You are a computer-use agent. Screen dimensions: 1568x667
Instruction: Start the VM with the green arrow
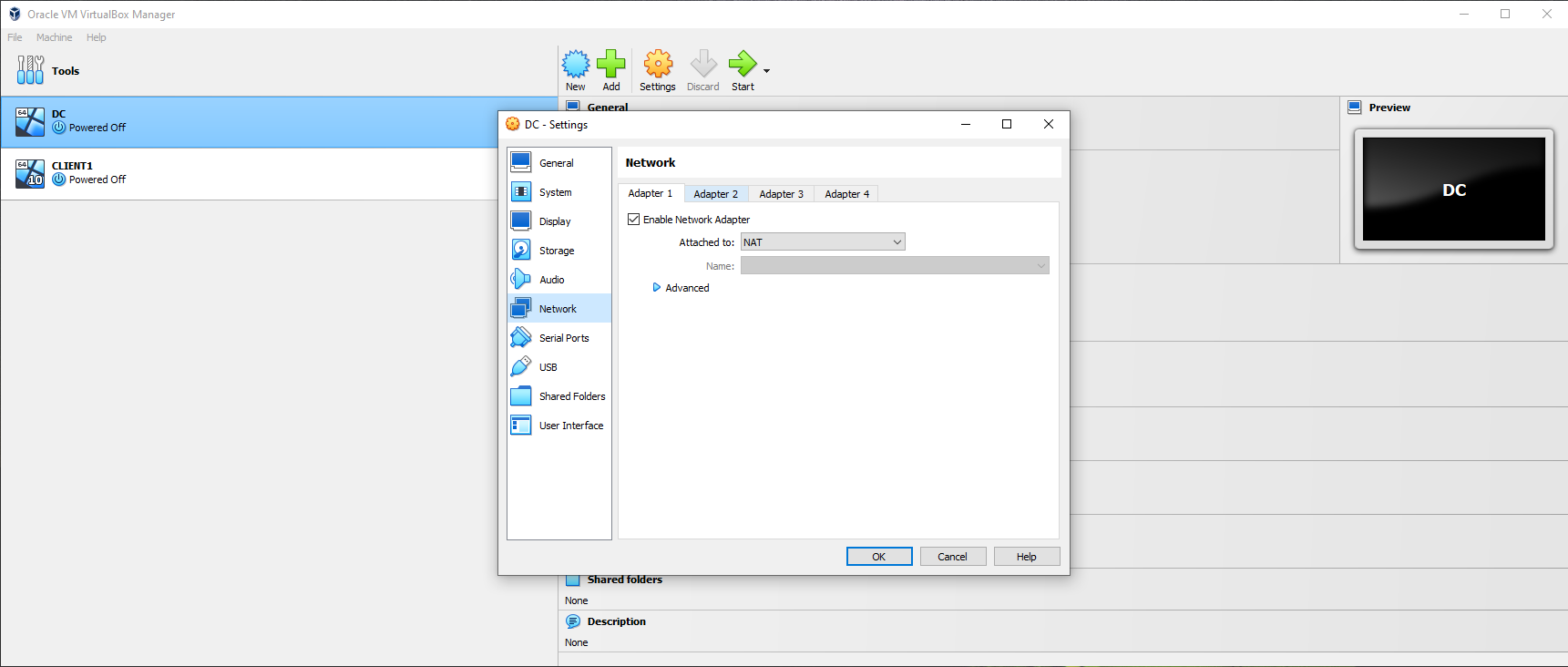(x=743, y=64)
